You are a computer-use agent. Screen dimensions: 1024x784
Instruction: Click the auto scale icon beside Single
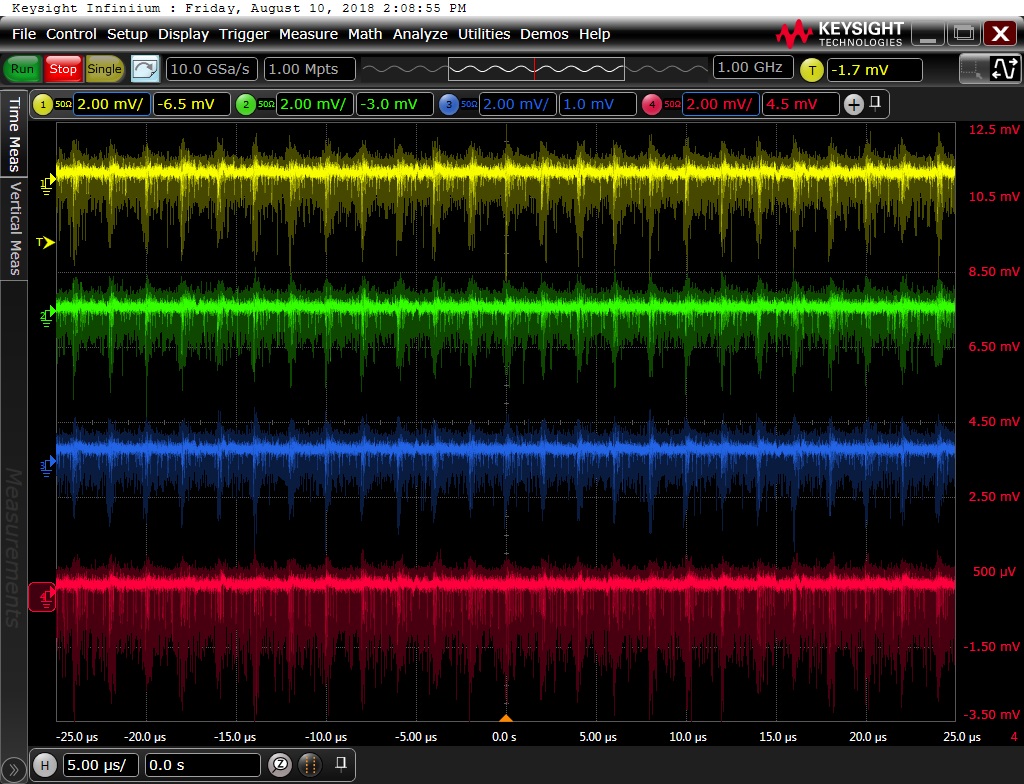pos(145,69)
